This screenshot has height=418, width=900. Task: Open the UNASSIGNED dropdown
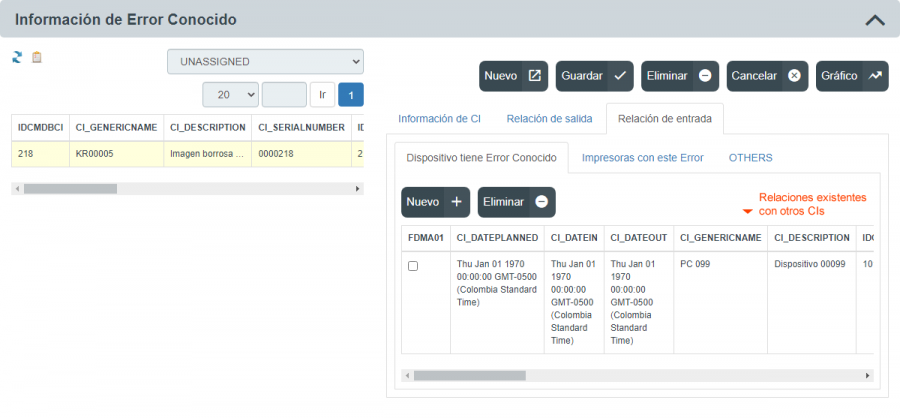click(265, 61)
